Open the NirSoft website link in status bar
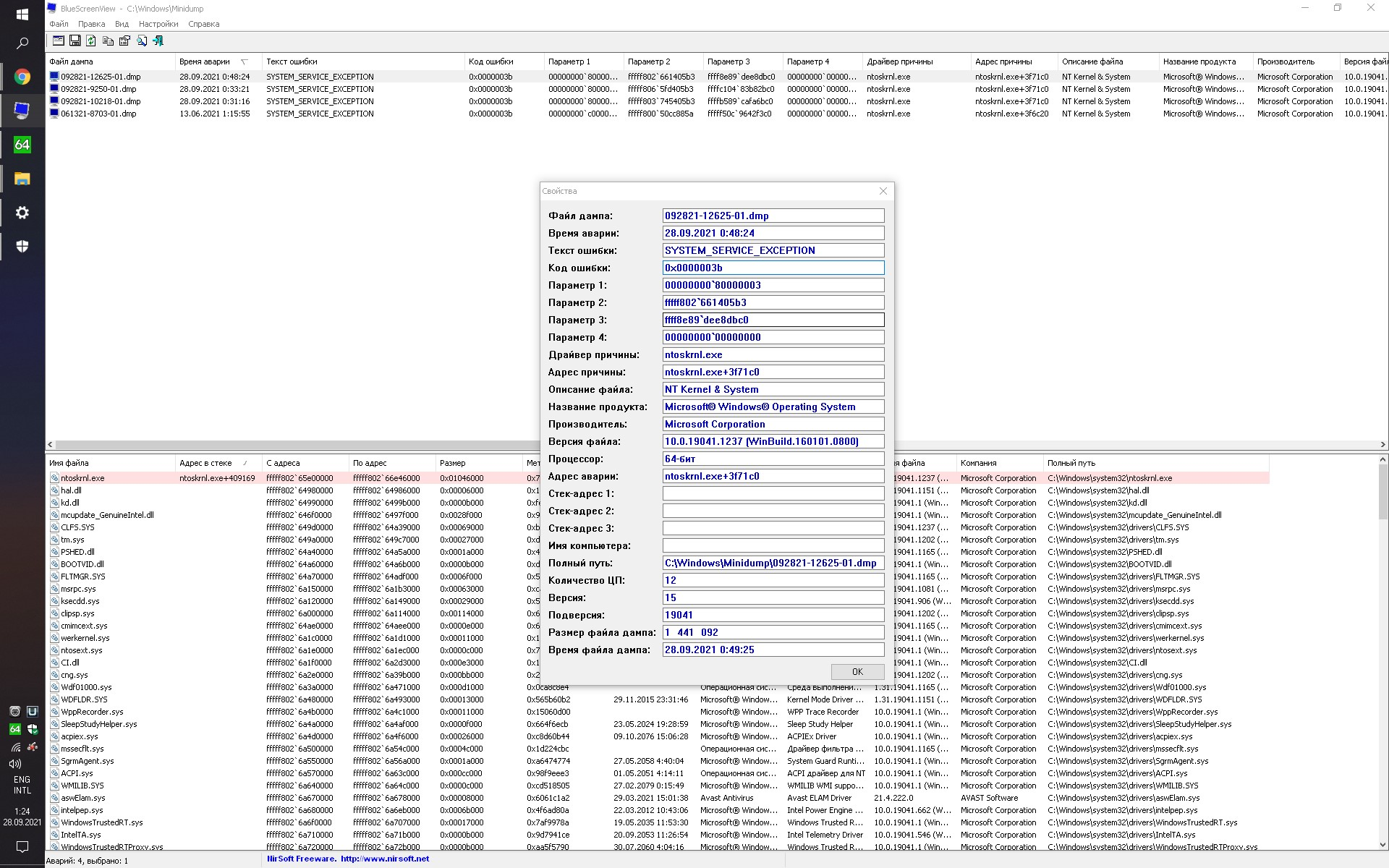This screenshot has height=868, width=1389. click(384, 859)
